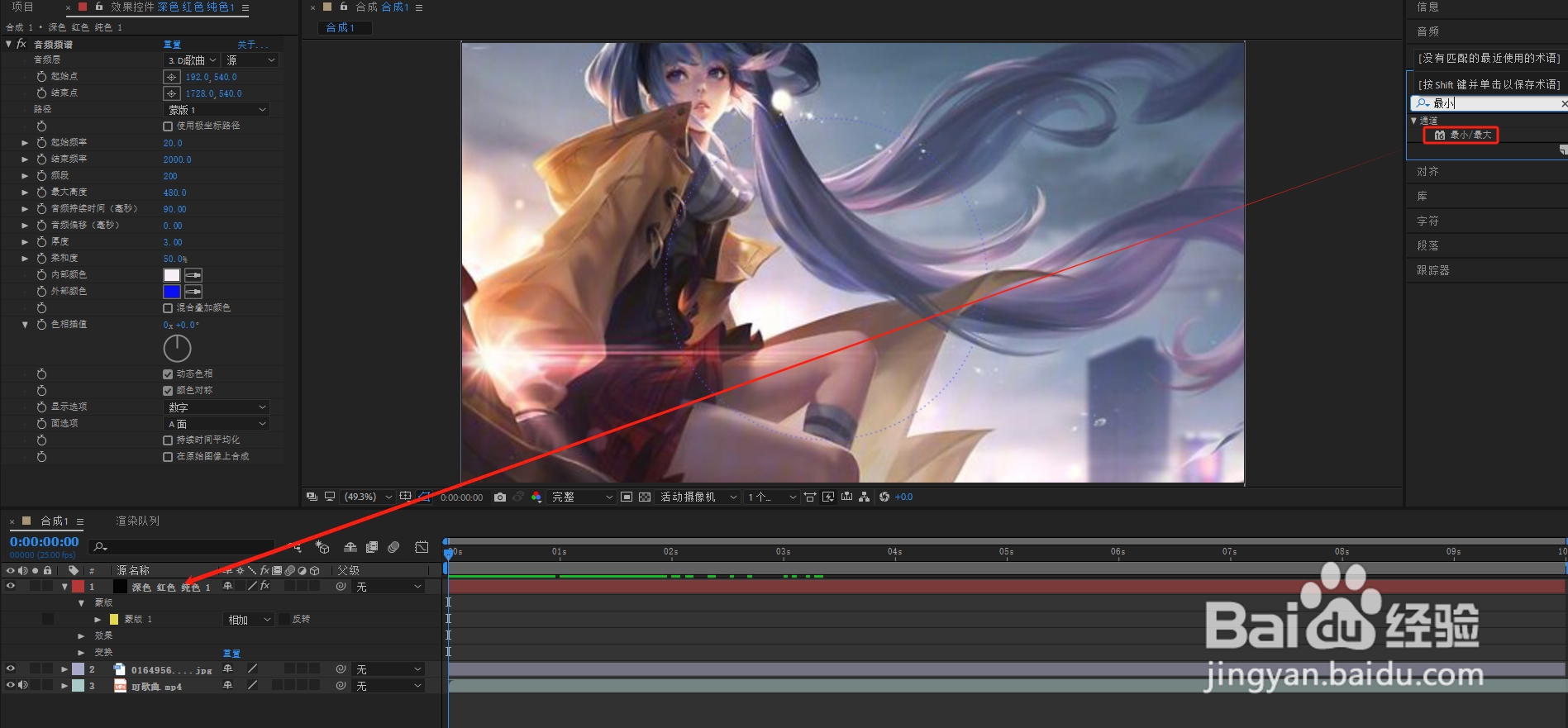Open 字符 panel
The height and width of the screenshot is (728, 1568).
pyautogui.click(x=1427, y=221)
